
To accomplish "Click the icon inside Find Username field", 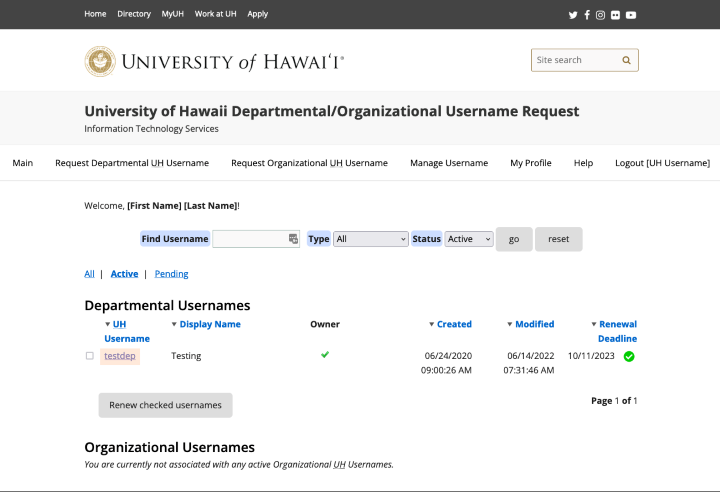I will (293, 239).
